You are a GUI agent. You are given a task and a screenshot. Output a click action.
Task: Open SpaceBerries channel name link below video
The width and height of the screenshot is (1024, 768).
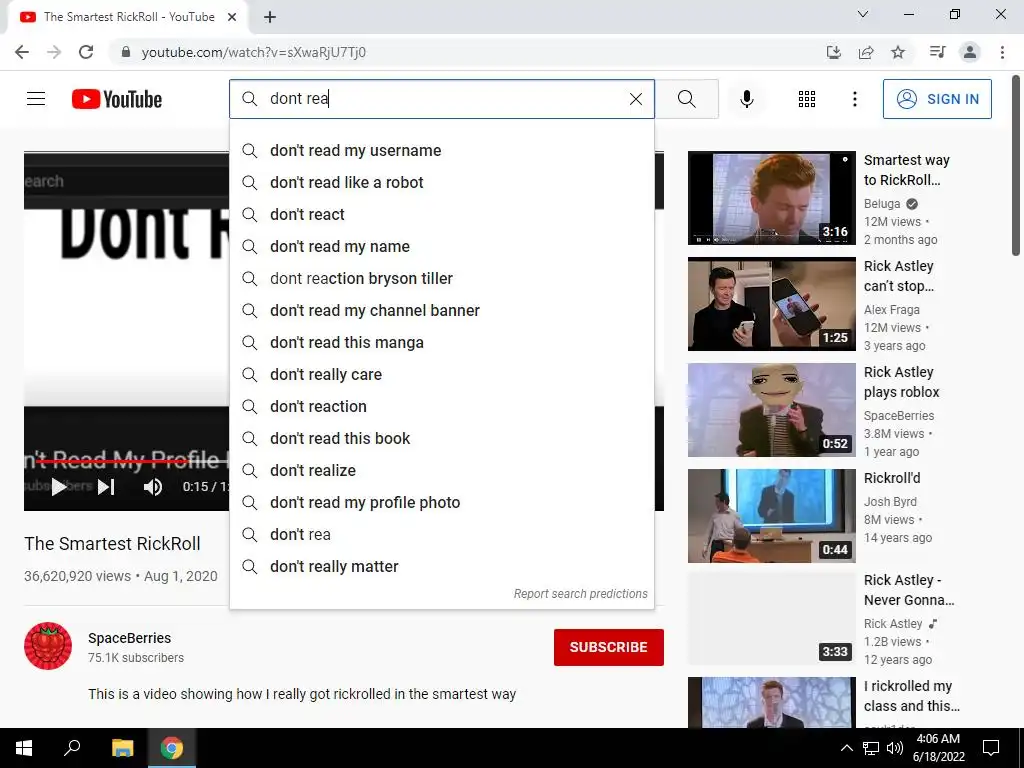pyautogui.click(x=129, y=638)
